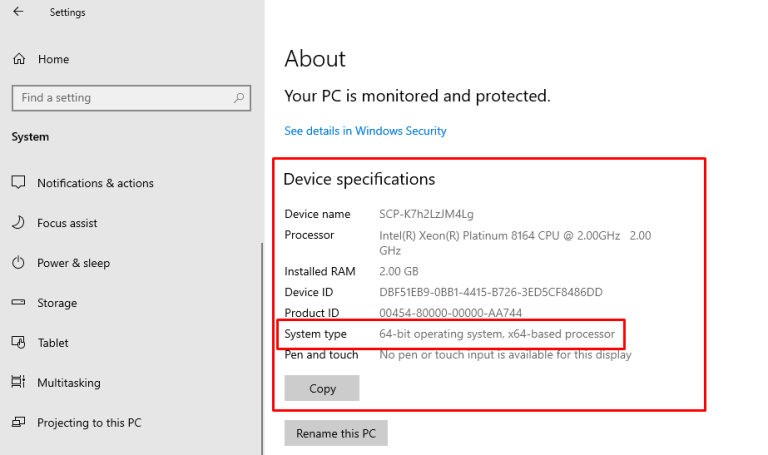Click the Notifications & actions icon
Screen dimensions: 768x455
(x=18, y=182)
